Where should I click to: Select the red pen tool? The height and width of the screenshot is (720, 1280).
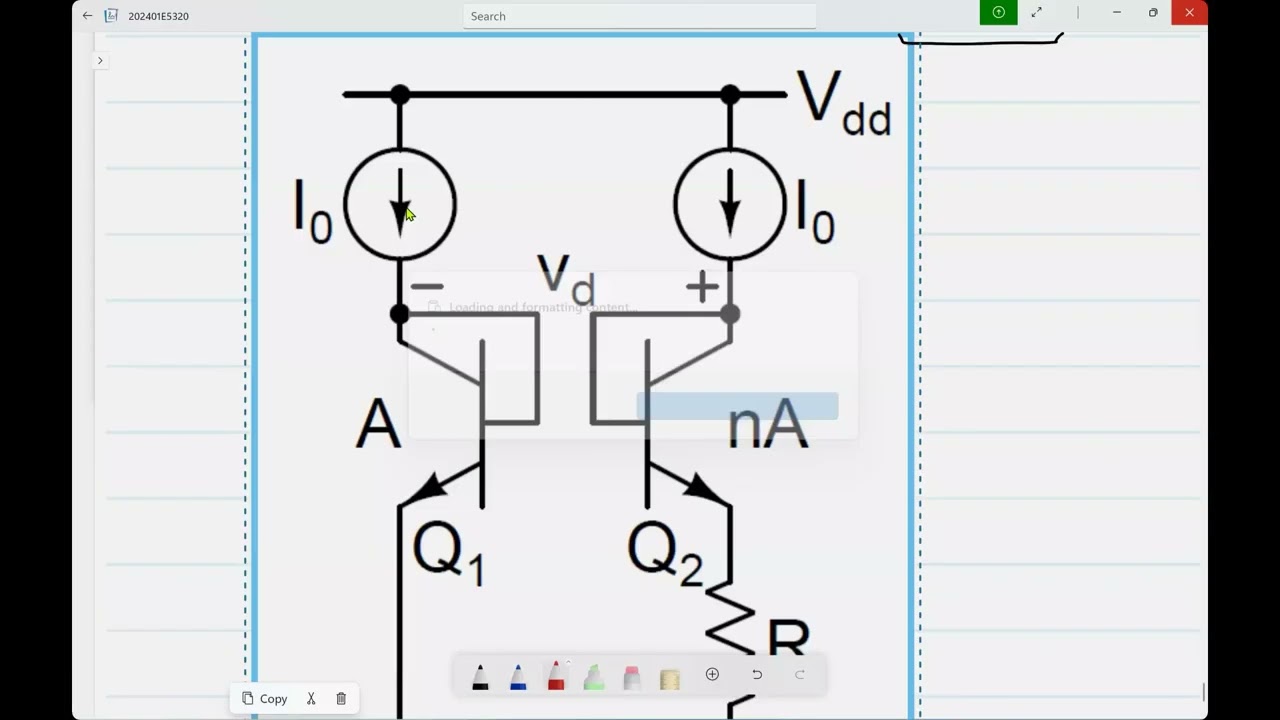pyautogui.click(x=556, y=677)
